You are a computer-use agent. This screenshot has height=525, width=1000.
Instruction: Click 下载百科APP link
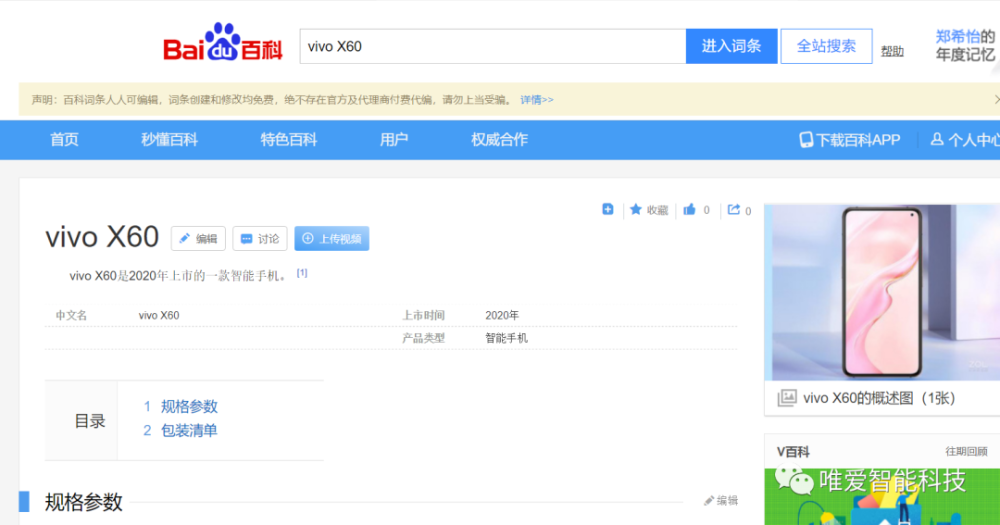pos(849,140)
